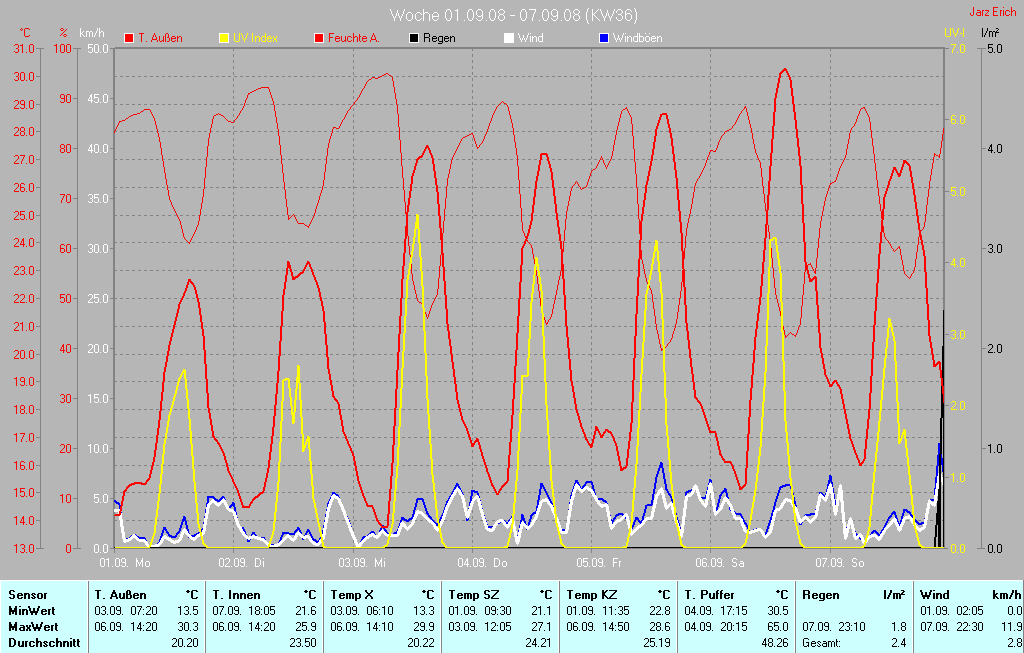The width and height of the screenshot is (1024, 653).
Task: Click the timestamp '03.09. 07:20'
Action: [125, 611]
